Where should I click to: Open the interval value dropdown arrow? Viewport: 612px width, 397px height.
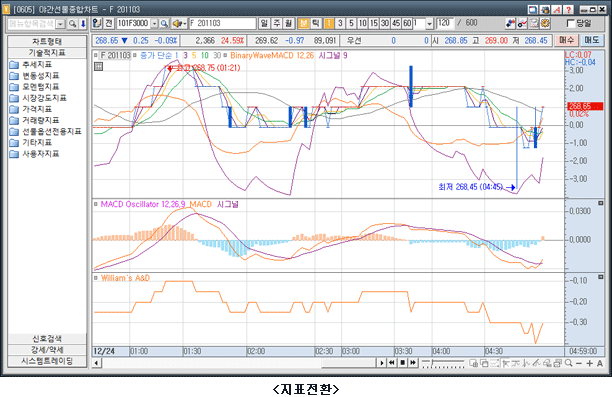tap(429, 24)
